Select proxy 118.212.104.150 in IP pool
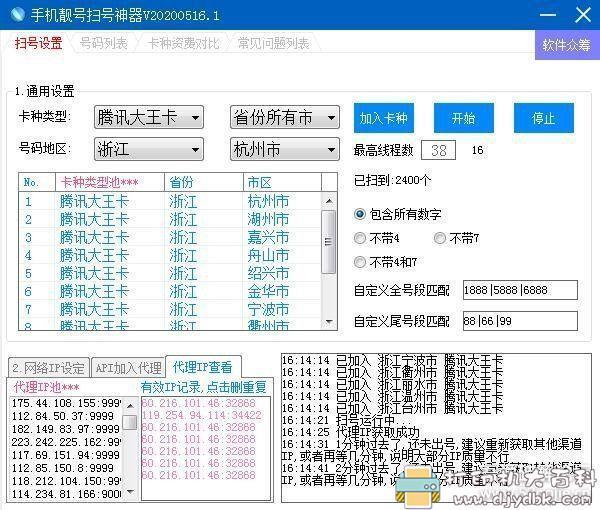The width and height of the screenshot is (600, 510). [66, 481]
